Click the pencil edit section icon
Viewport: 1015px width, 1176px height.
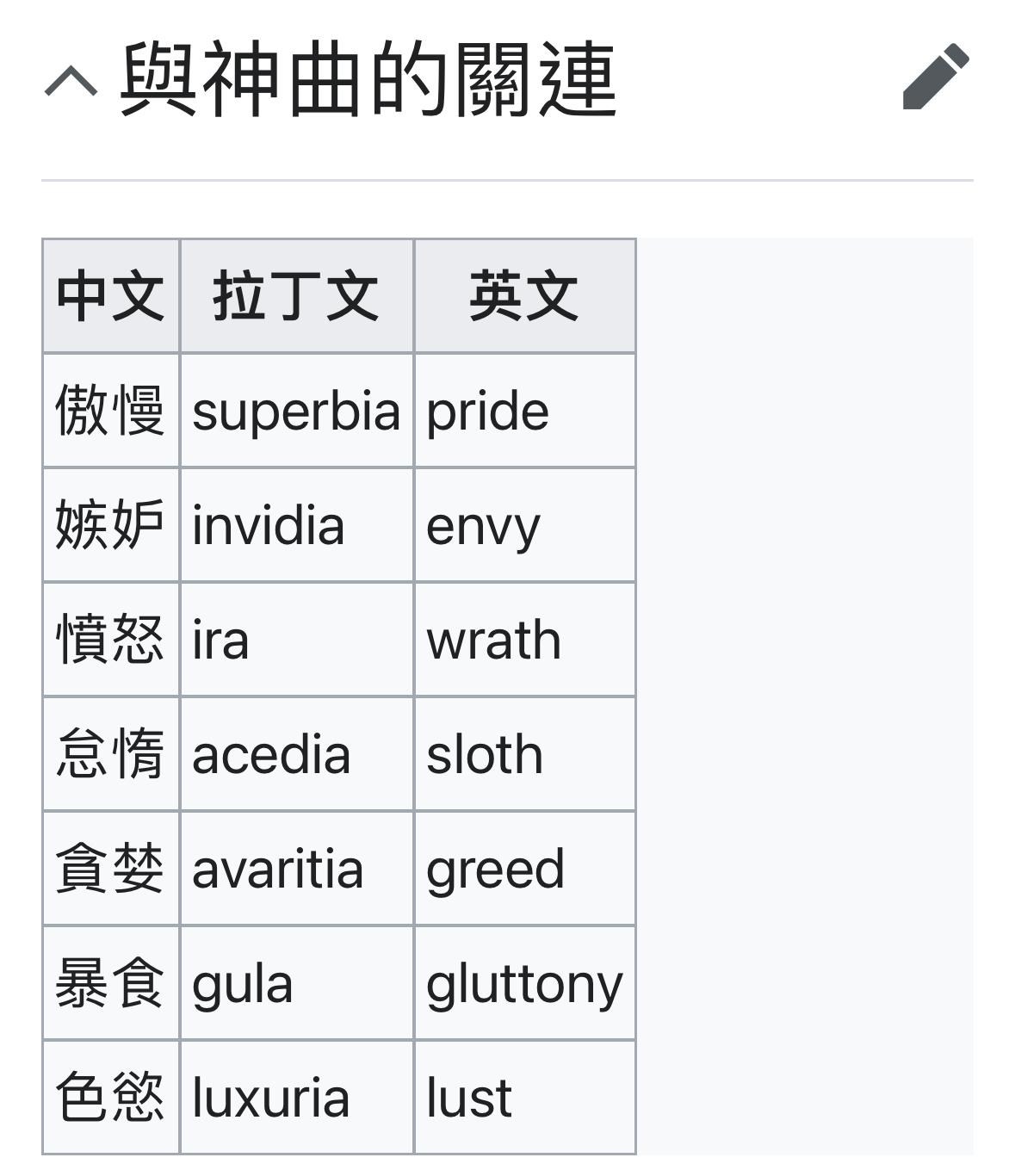point(936,77)
